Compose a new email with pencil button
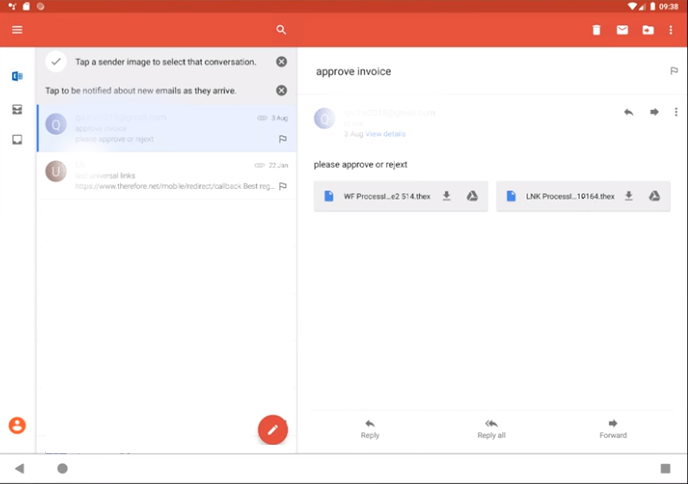Viewport: 688px width, 484px height. pos(273,430)
